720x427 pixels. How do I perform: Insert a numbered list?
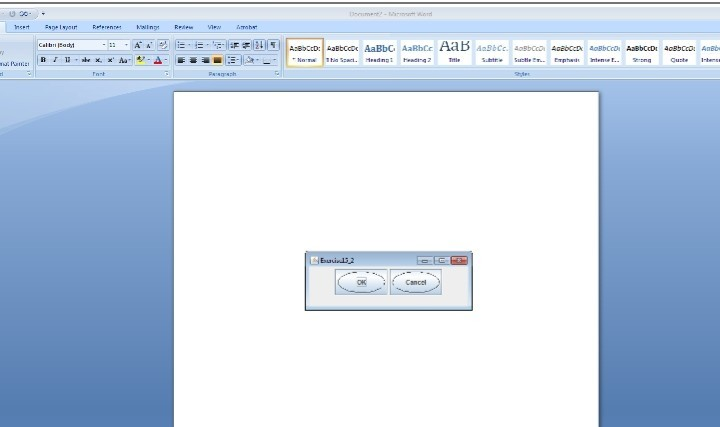pos(199,45)
